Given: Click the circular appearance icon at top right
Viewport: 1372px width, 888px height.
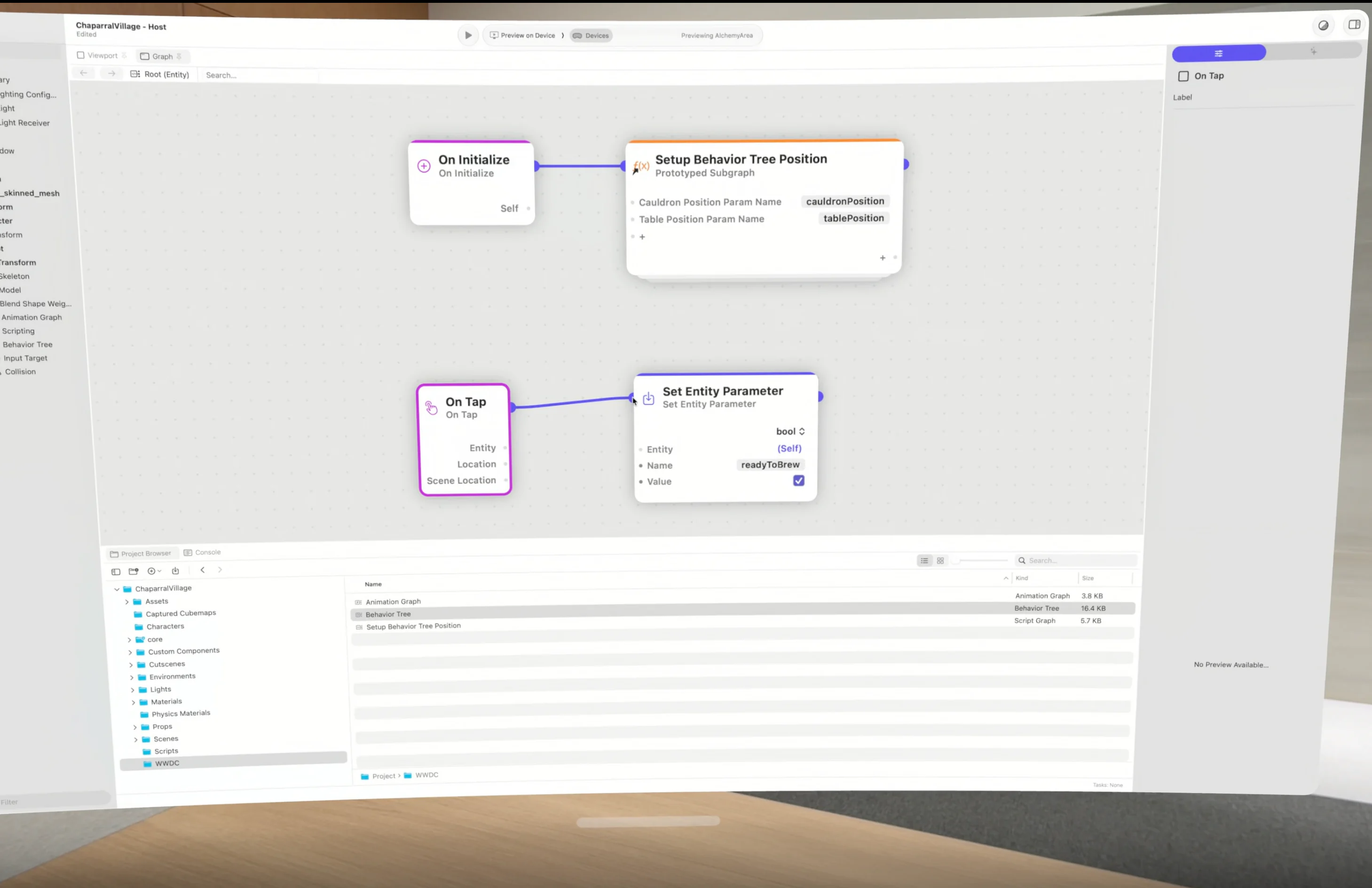Looking at the screenshot, I should (x=1324, y=25).
